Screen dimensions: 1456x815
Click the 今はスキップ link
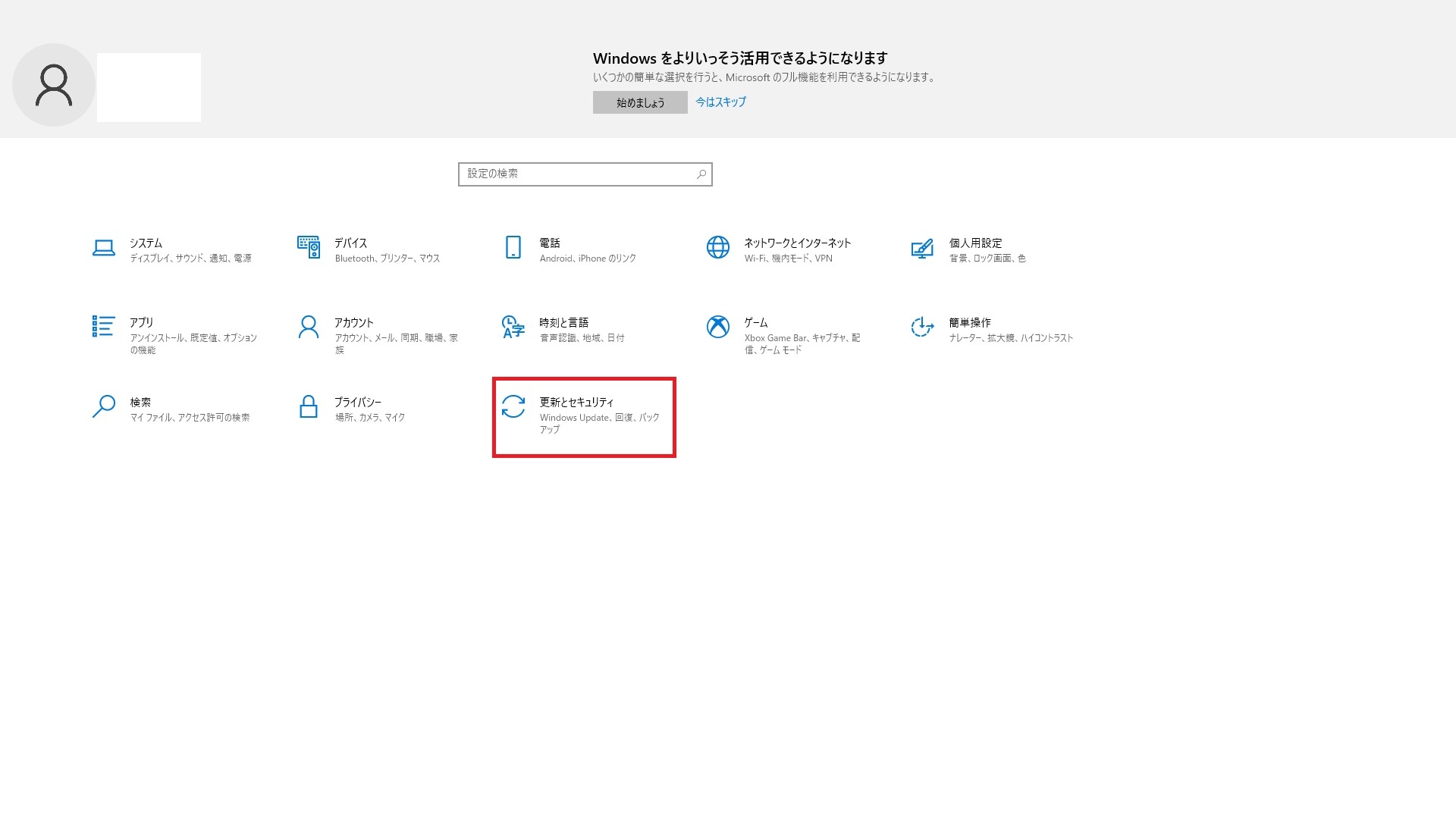(720, 102)
